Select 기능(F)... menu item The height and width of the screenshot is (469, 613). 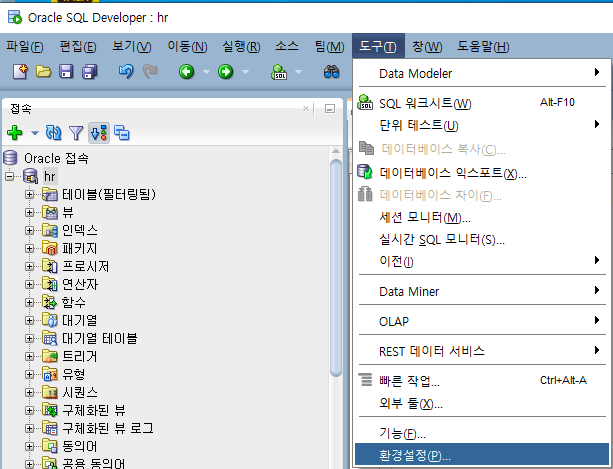(482, 433)
